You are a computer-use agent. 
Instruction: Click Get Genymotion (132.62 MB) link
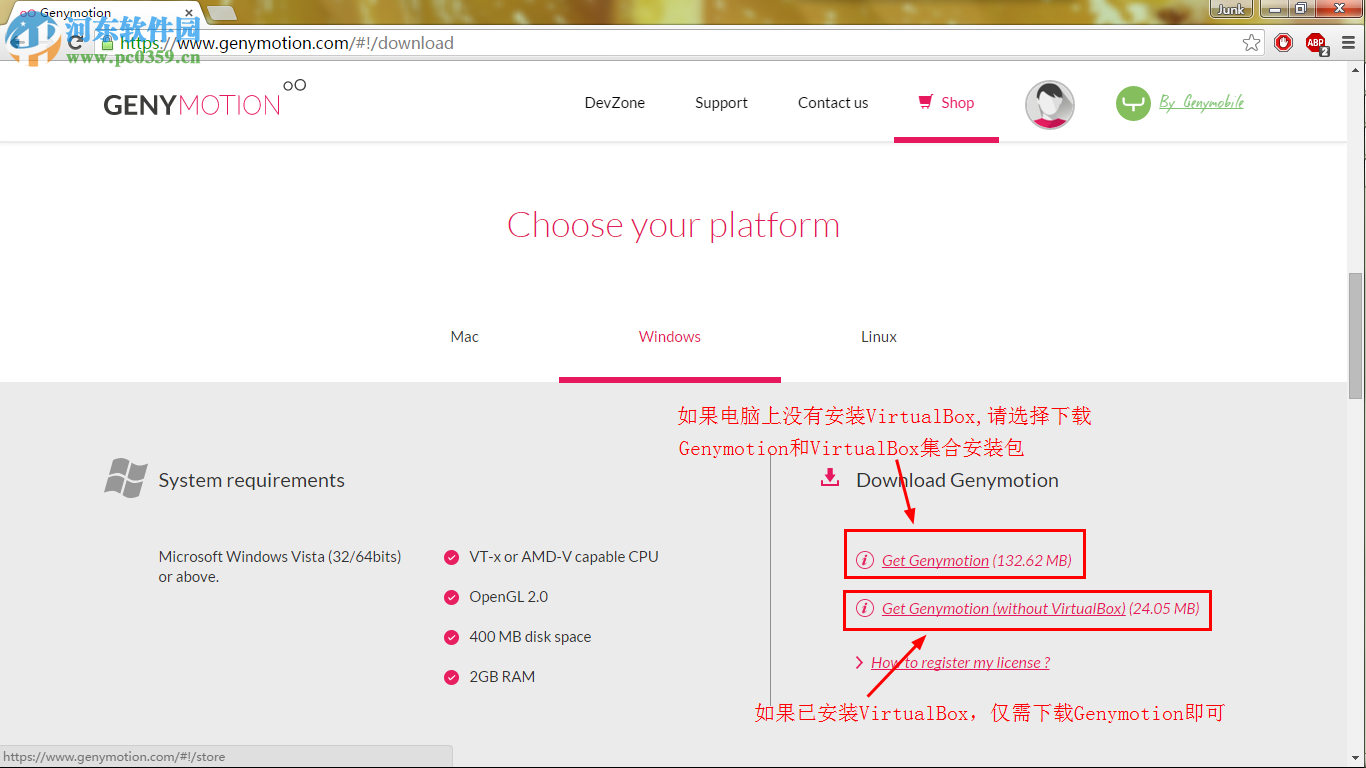coord(976,561)
